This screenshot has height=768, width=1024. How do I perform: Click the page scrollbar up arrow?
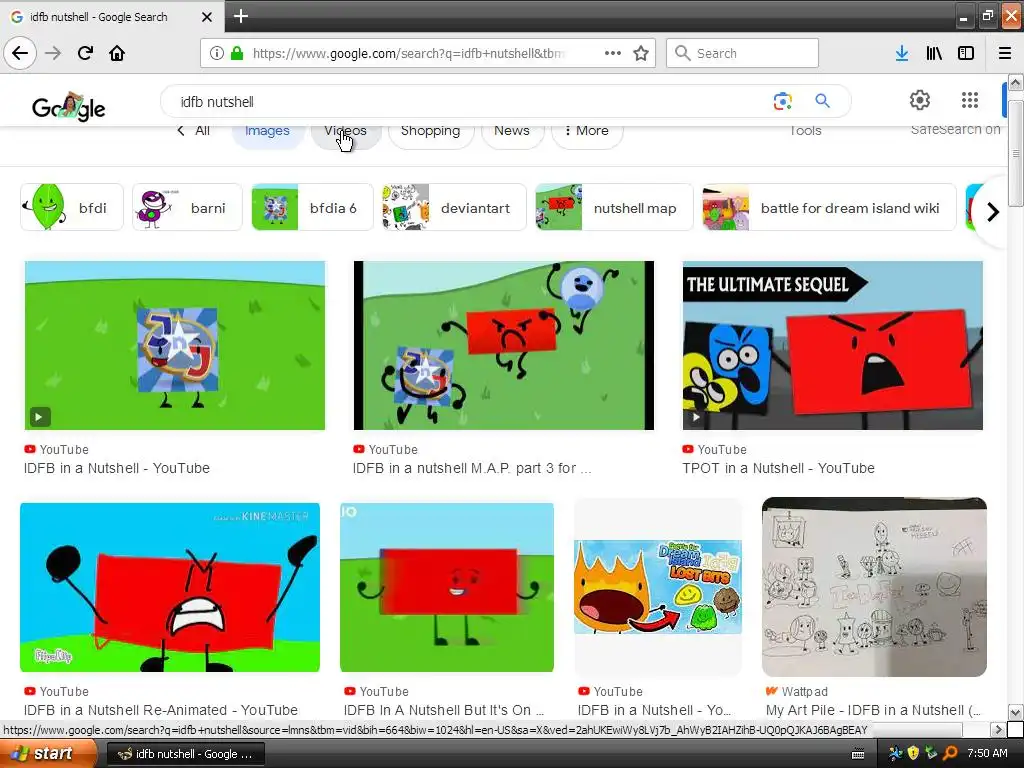click(1015, 82)
